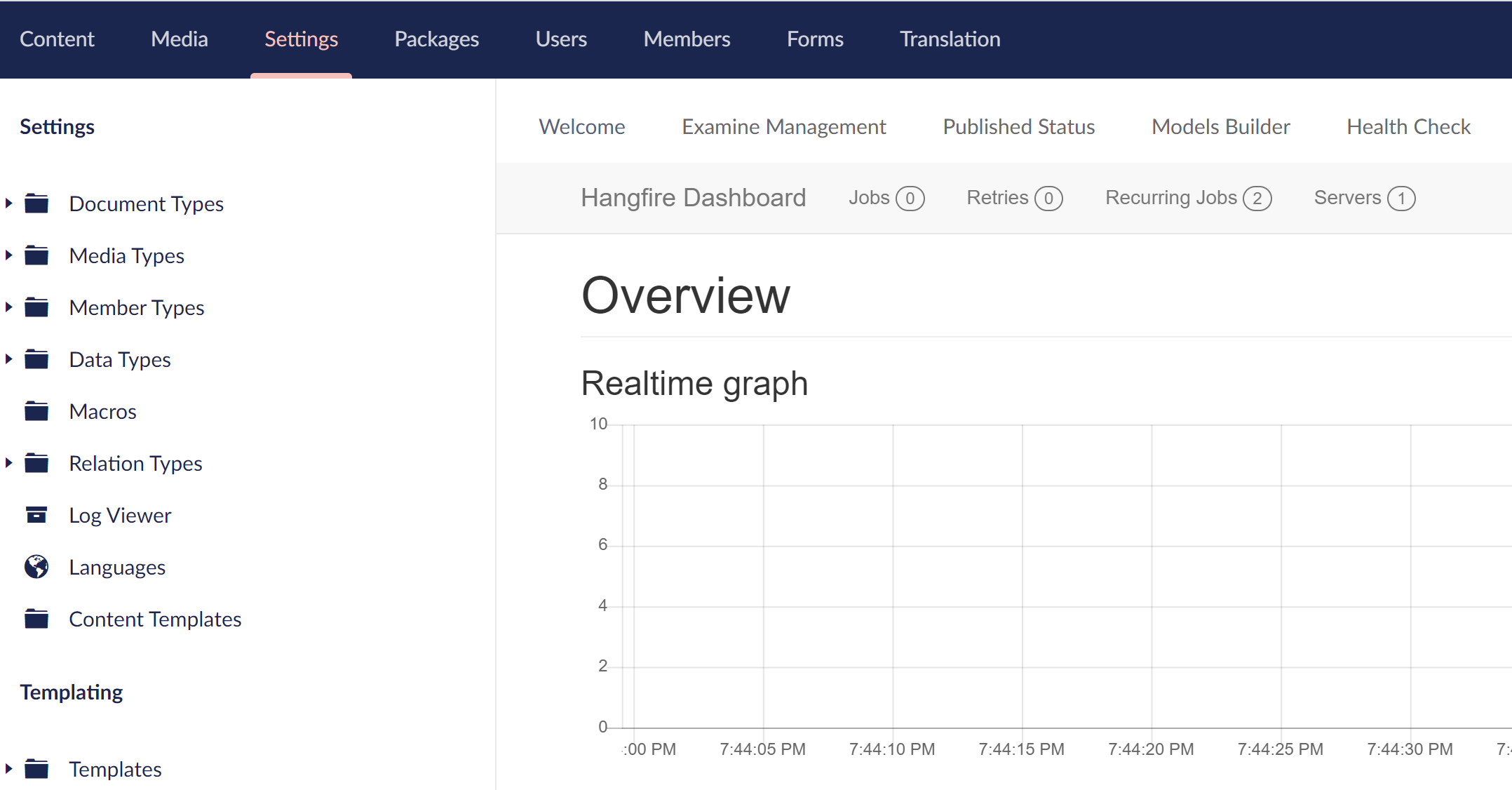
Task: Expand the Document Types tree node
Action: (x=8, y=203)
